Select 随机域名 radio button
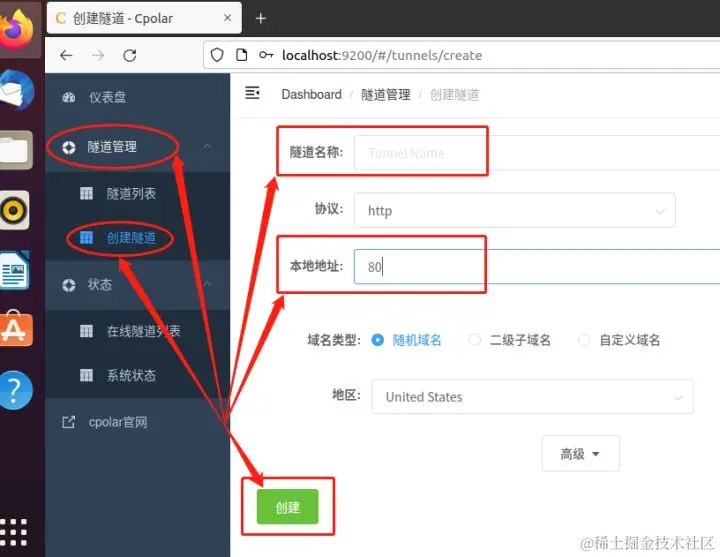Image resolution: width=720 pixels, height=557 pixels. (377, 340)
